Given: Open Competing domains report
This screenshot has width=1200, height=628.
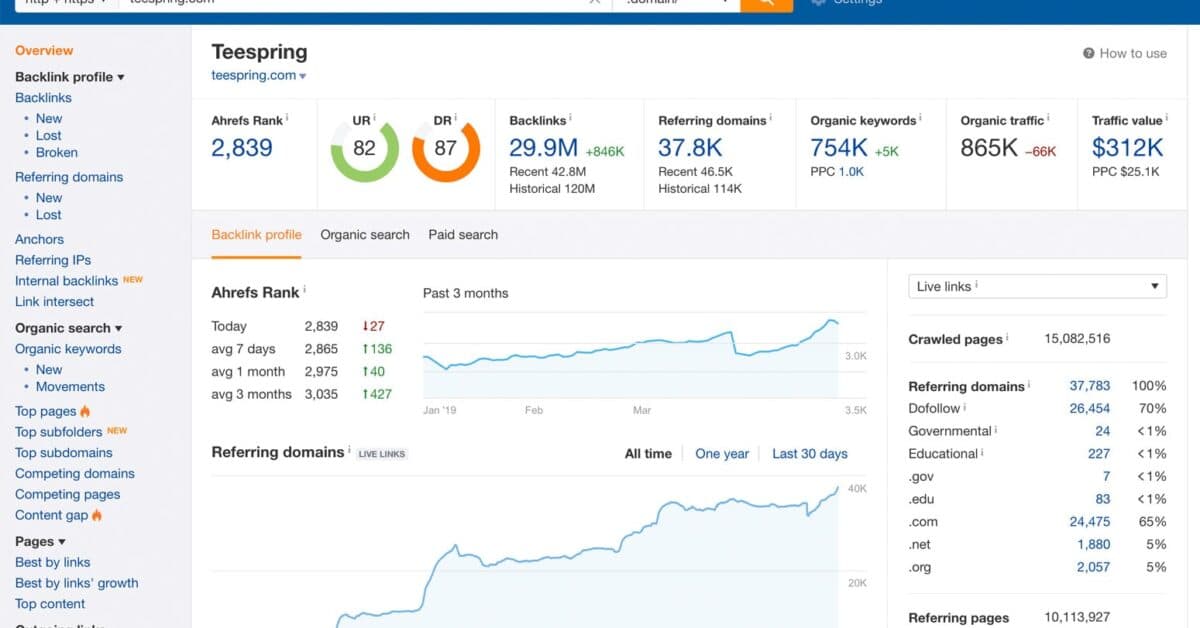Looking at the screenshot, I should click(75, 474).
